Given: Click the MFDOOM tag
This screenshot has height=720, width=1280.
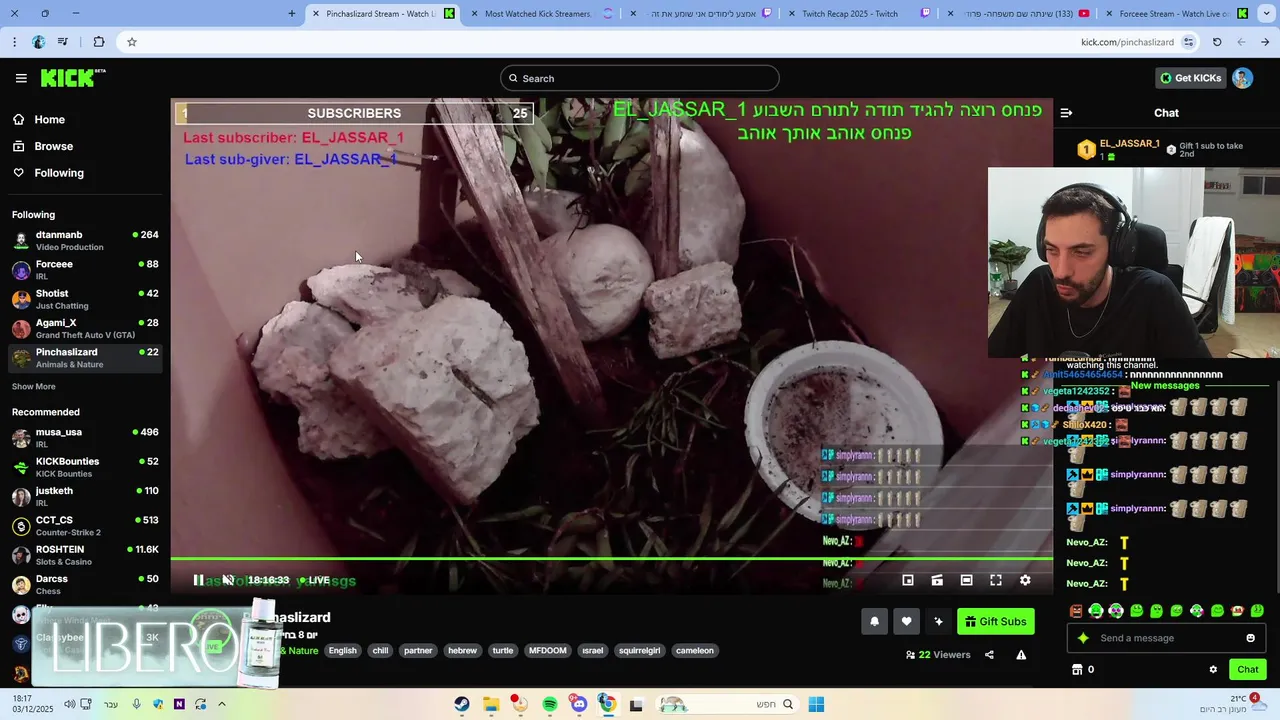Looking at the screenshot, I should coord(547,650).
